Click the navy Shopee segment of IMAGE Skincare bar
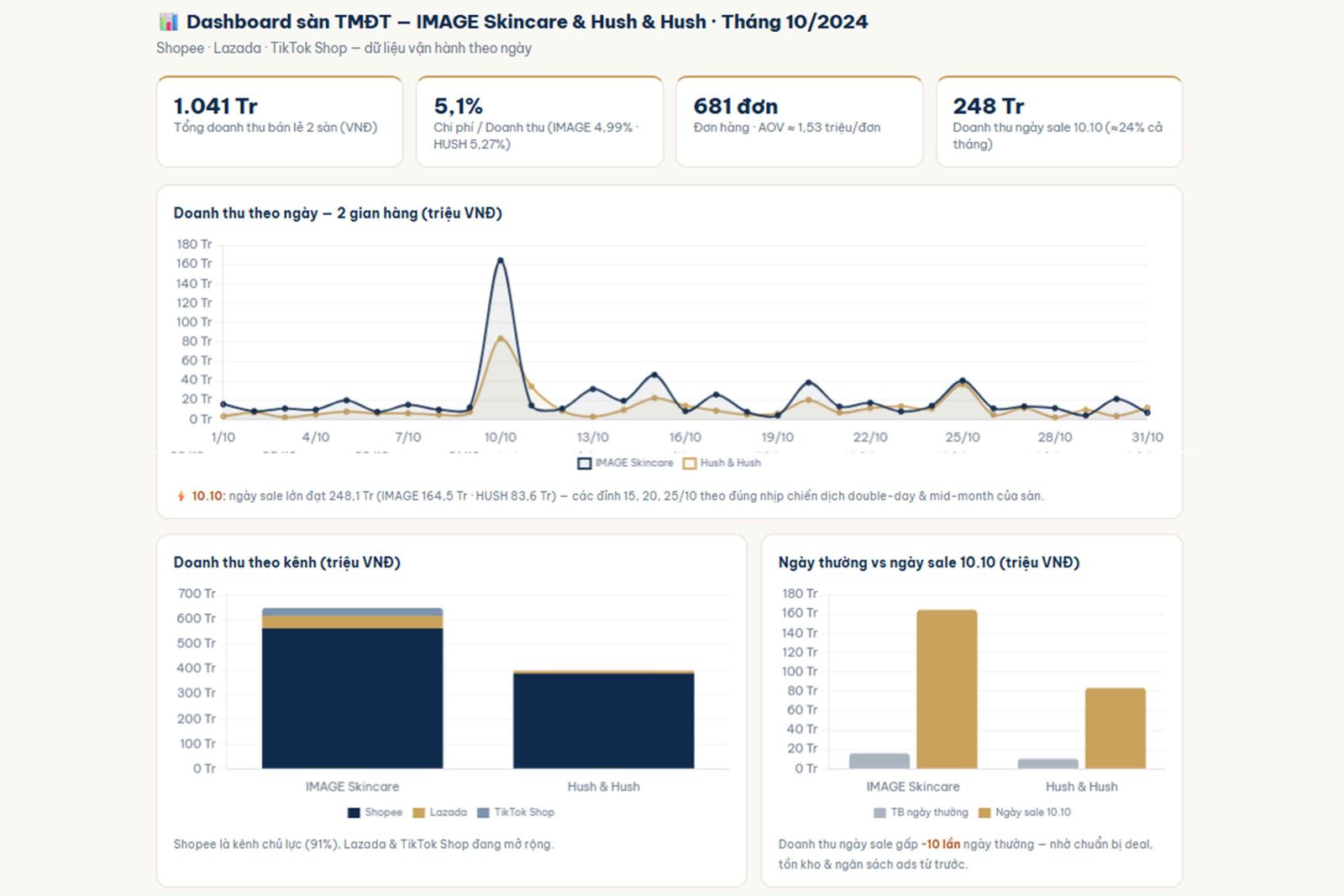The image size is (1344, 896). tap(352, 698)
